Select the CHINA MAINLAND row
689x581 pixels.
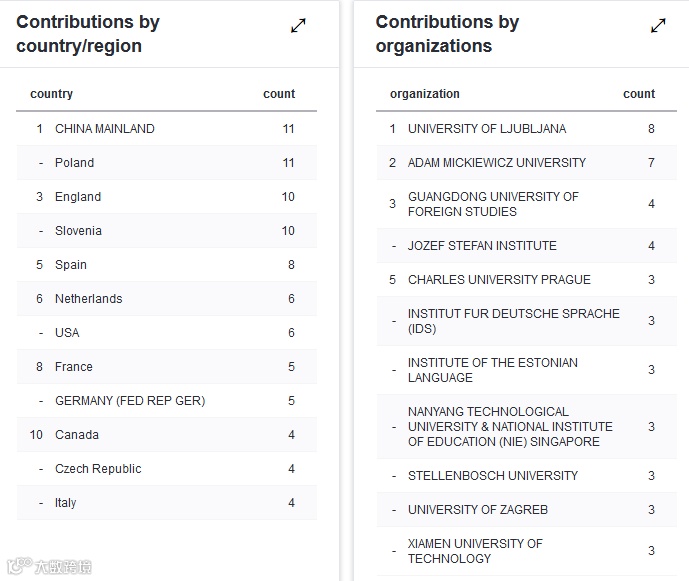(x=105, y=129)
